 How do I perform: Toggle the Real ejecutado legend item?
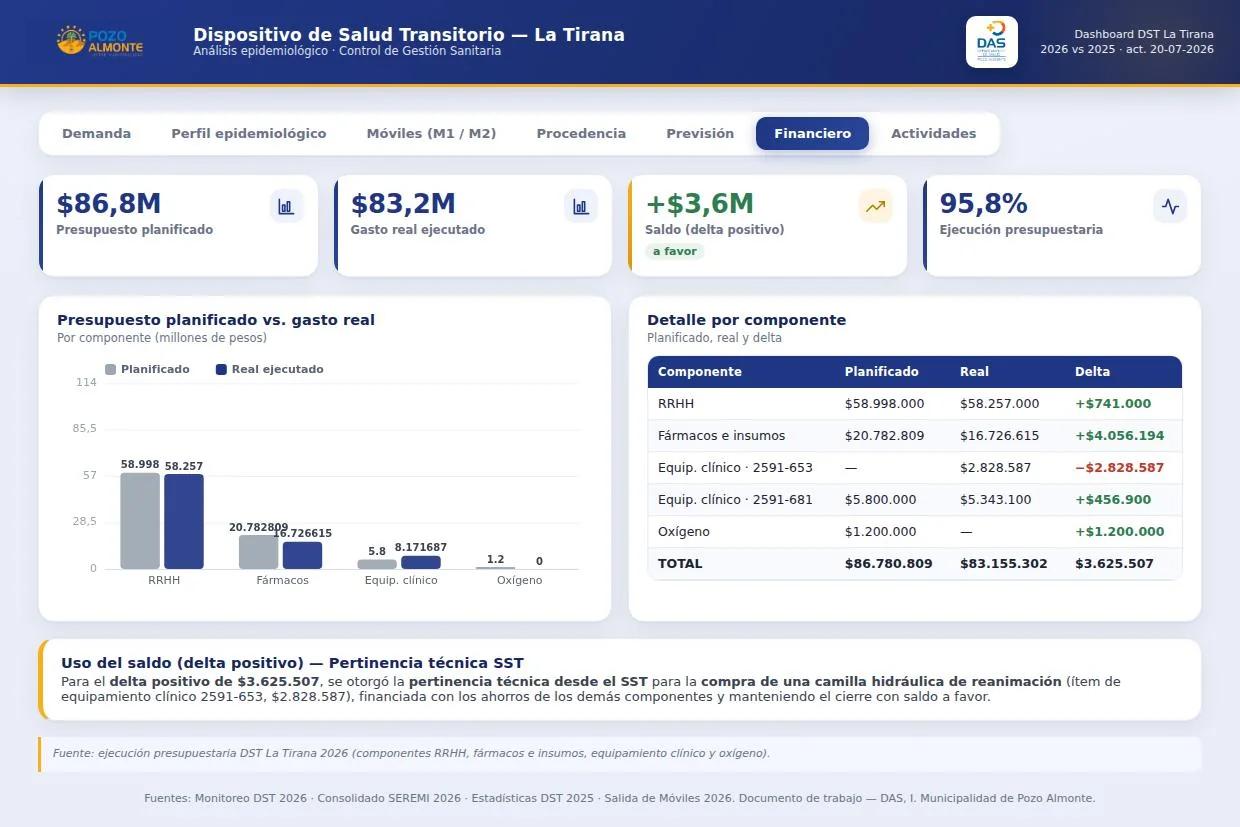pos(270,369)
